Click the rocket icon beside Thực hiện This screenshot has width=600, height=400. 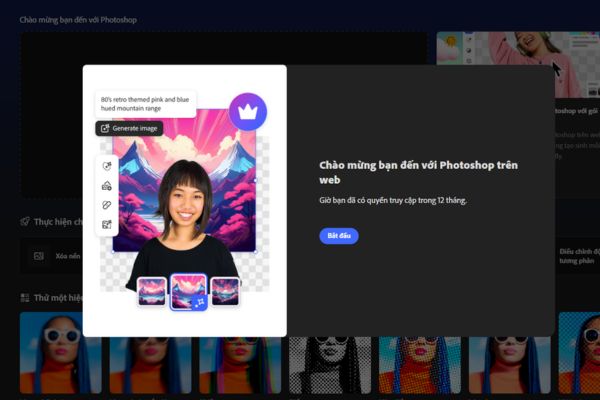25,222
